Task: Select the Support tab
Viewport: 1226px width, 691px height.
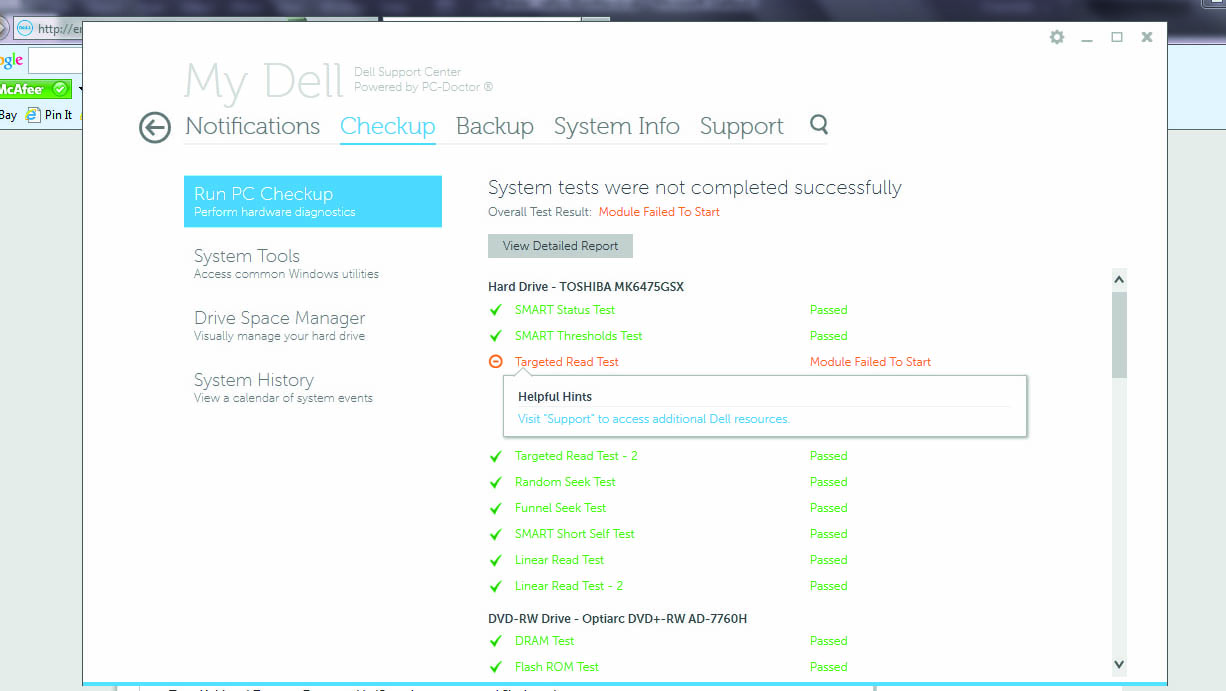Action: [x=741, y=126]
